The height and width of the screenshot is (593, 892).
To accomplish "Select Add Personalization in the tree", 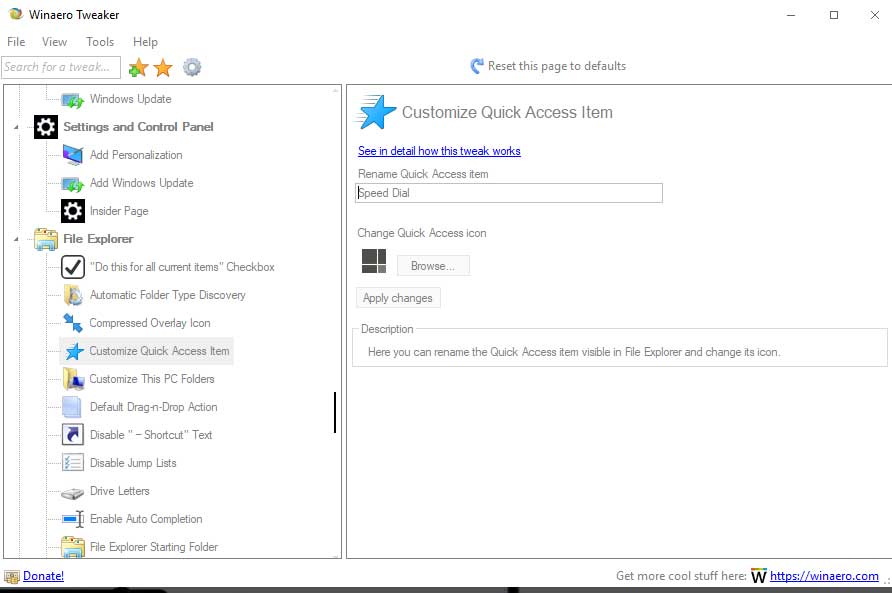I will tap(136, 155).
